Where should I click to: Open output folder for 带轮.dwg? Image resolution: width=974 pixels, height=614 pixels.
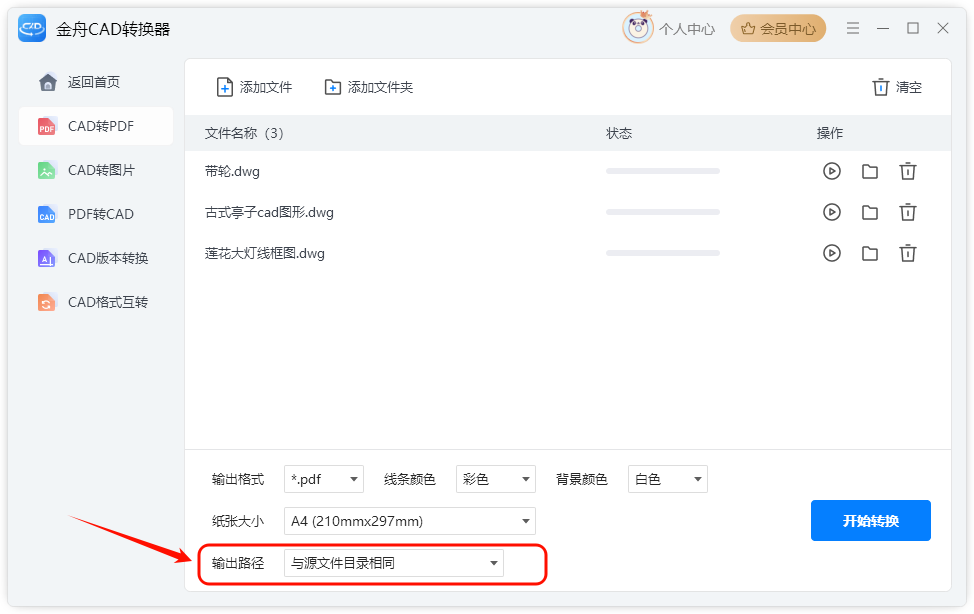point(870,171)
